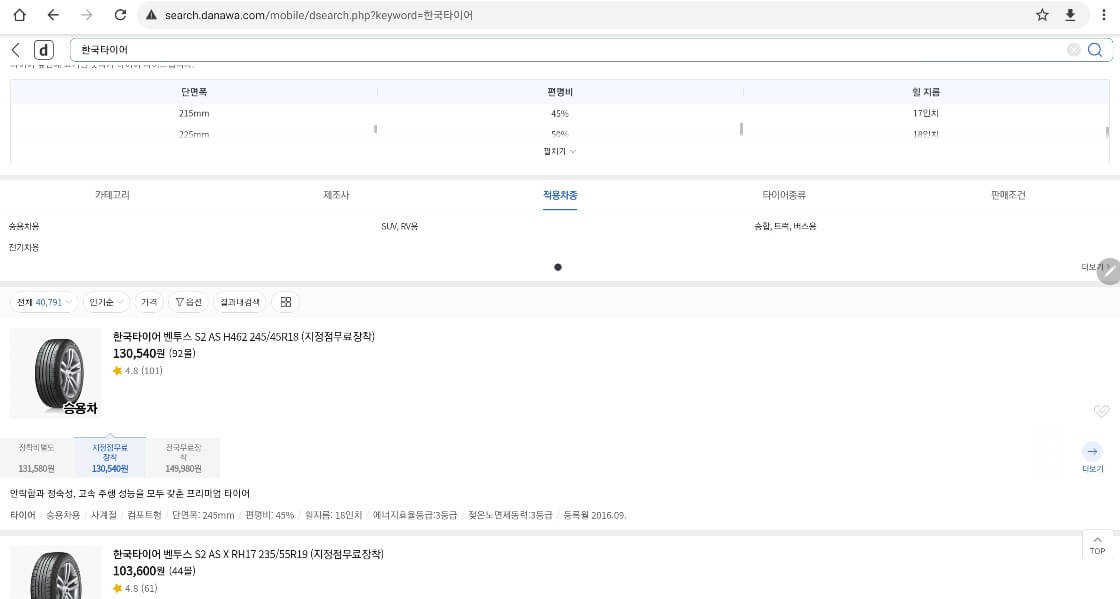Filter by 승용차용 vehicle type
The width and height of the screenshot is (1120, 599).
coord(24,226)
